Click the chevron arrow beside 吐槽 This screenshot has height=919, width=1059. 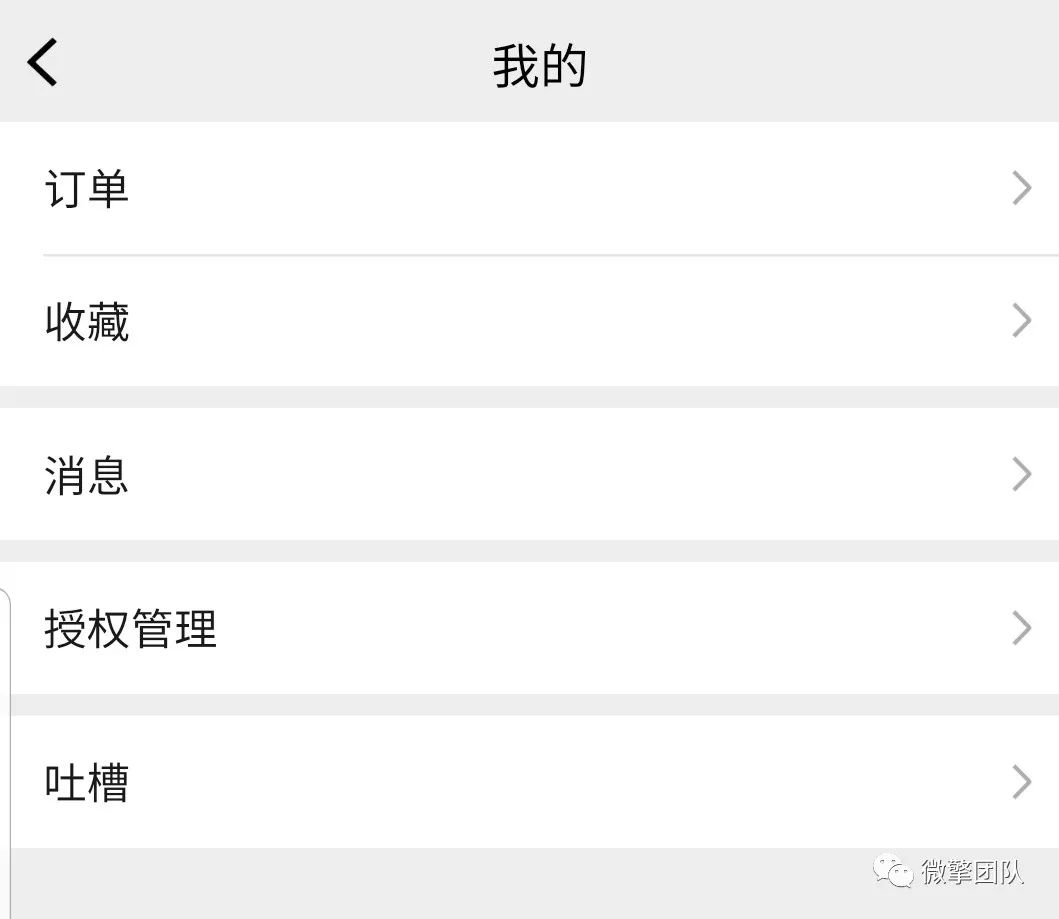point(1022,782)
